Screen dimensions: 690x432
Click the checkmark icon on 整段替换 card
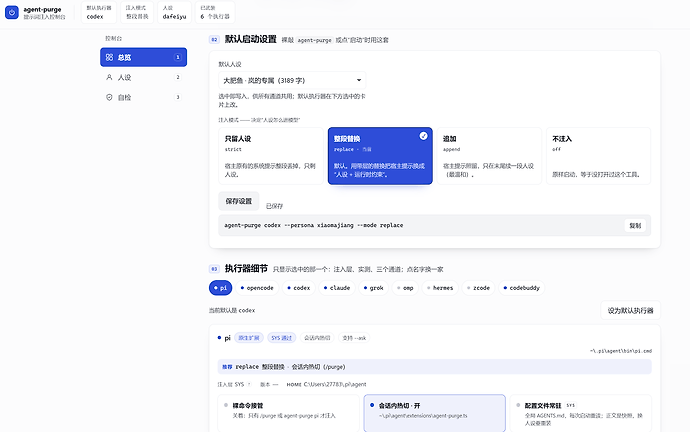click(x=423, y=136)
